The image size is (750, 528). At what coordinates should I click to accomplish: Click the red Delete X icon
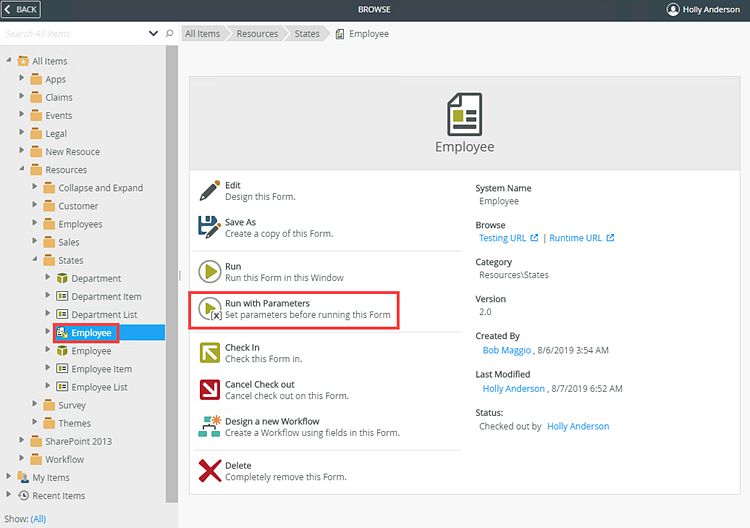[209, 471]
